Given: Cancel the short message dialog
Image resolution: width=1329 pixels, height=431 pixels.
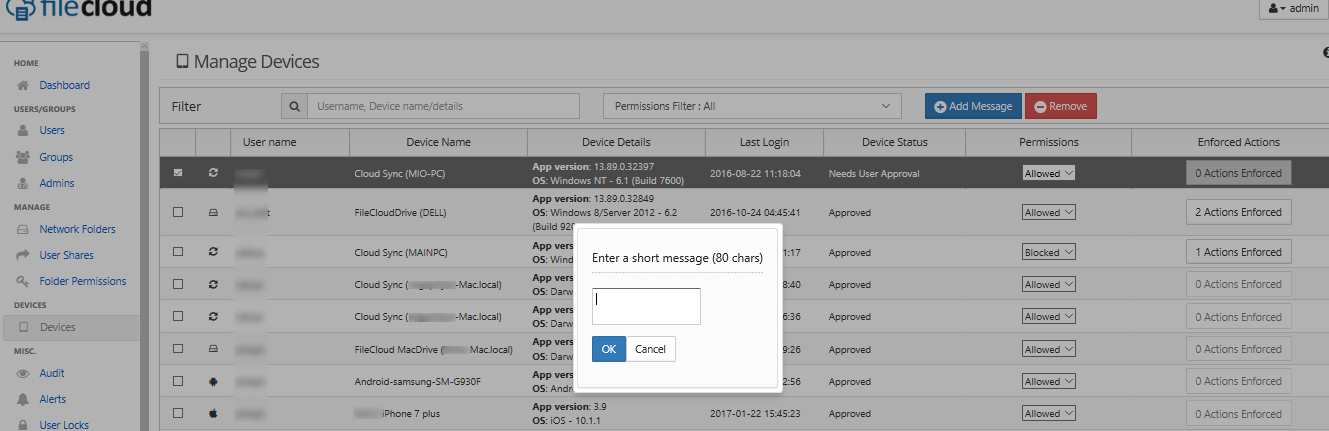Looking at the screenshot, I should [650, 349].
